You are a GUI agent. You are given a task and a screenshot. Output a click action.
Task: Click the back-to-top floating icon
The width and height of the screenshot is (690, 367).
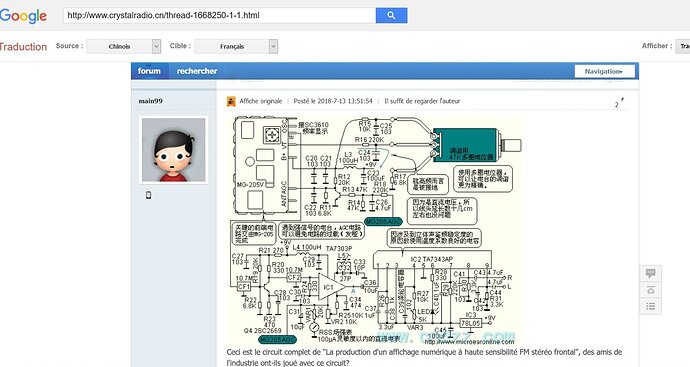point(650,290)
